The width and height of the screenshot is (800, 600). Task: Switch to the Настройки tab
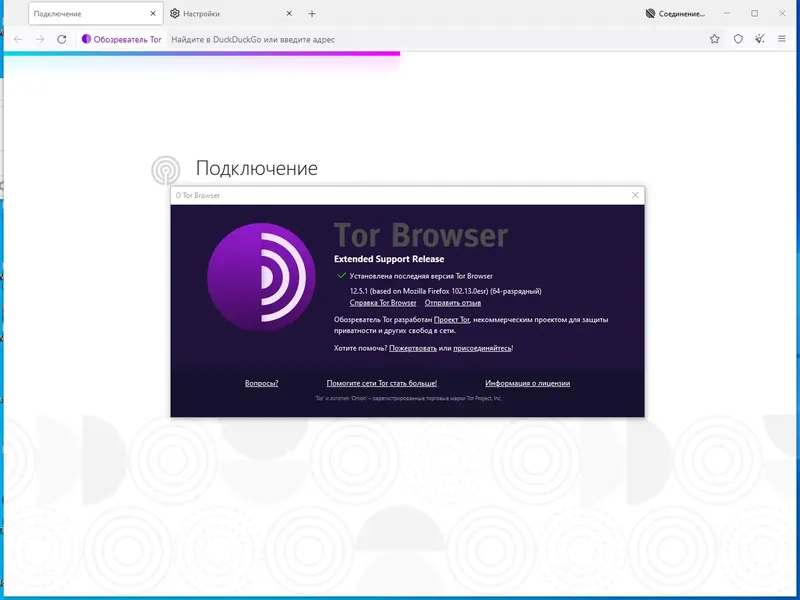tap(231, 14)
